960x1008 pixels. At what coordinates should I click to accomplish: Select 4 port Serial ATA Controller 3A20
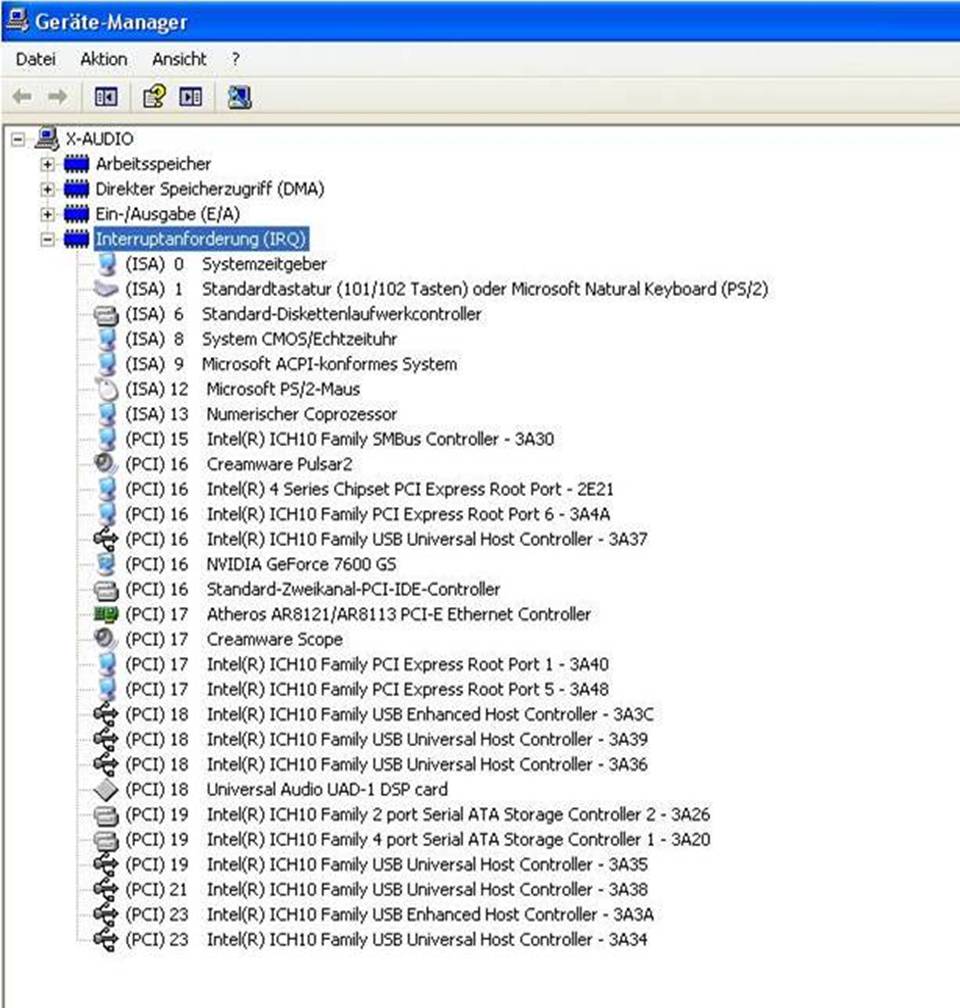tap(417, 839)
